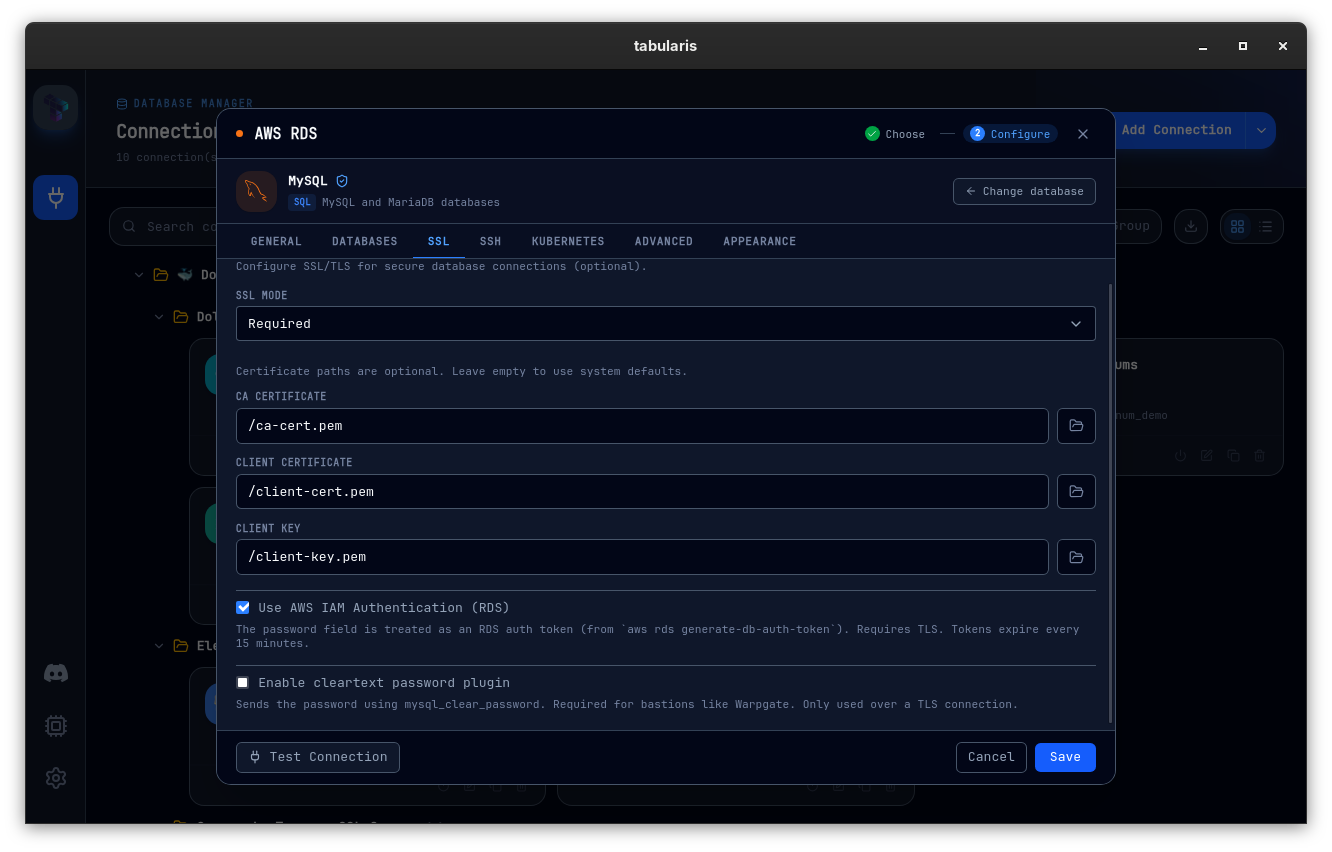Click the AWS RDS connection name title

point(286,134)
